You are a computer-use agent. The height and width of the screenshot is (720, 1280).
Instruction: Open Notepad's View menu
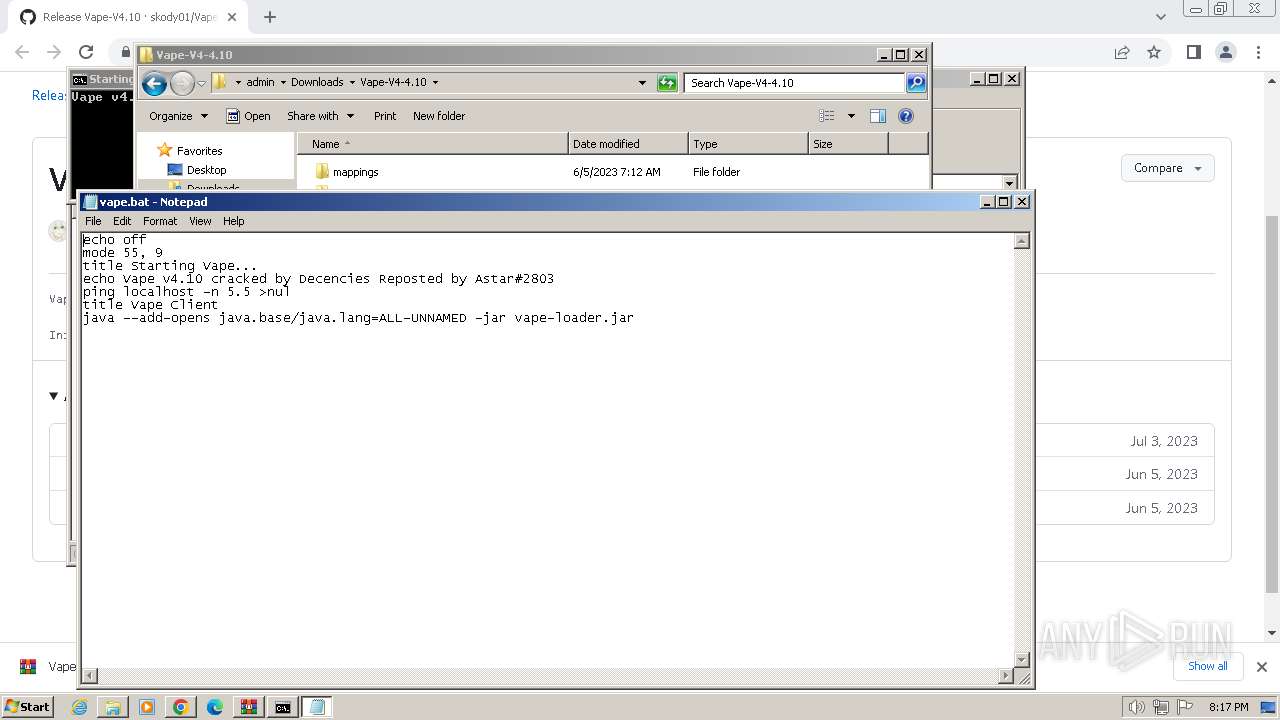point(200,221)
